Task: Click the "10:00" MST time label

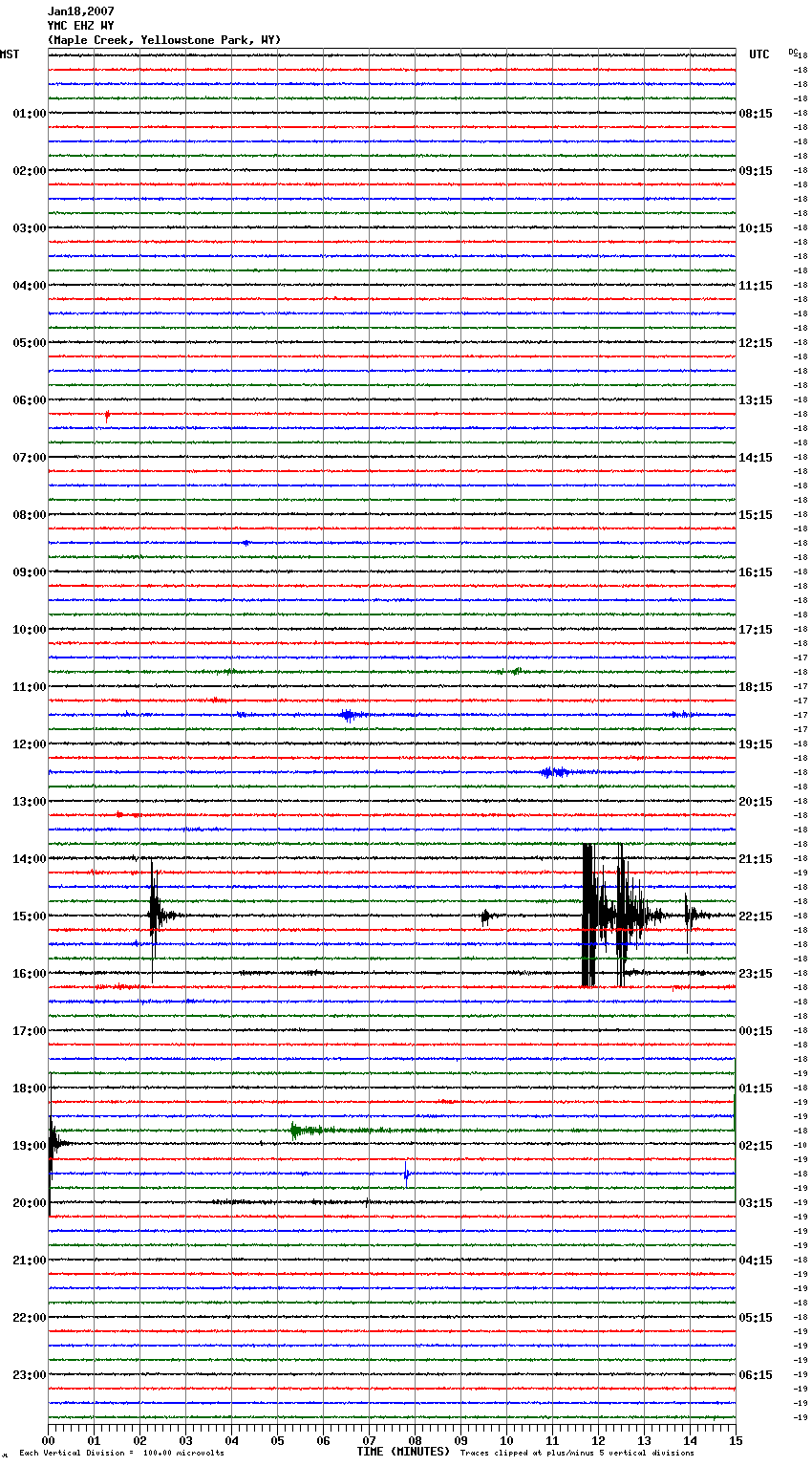Action: pos(30,630)
